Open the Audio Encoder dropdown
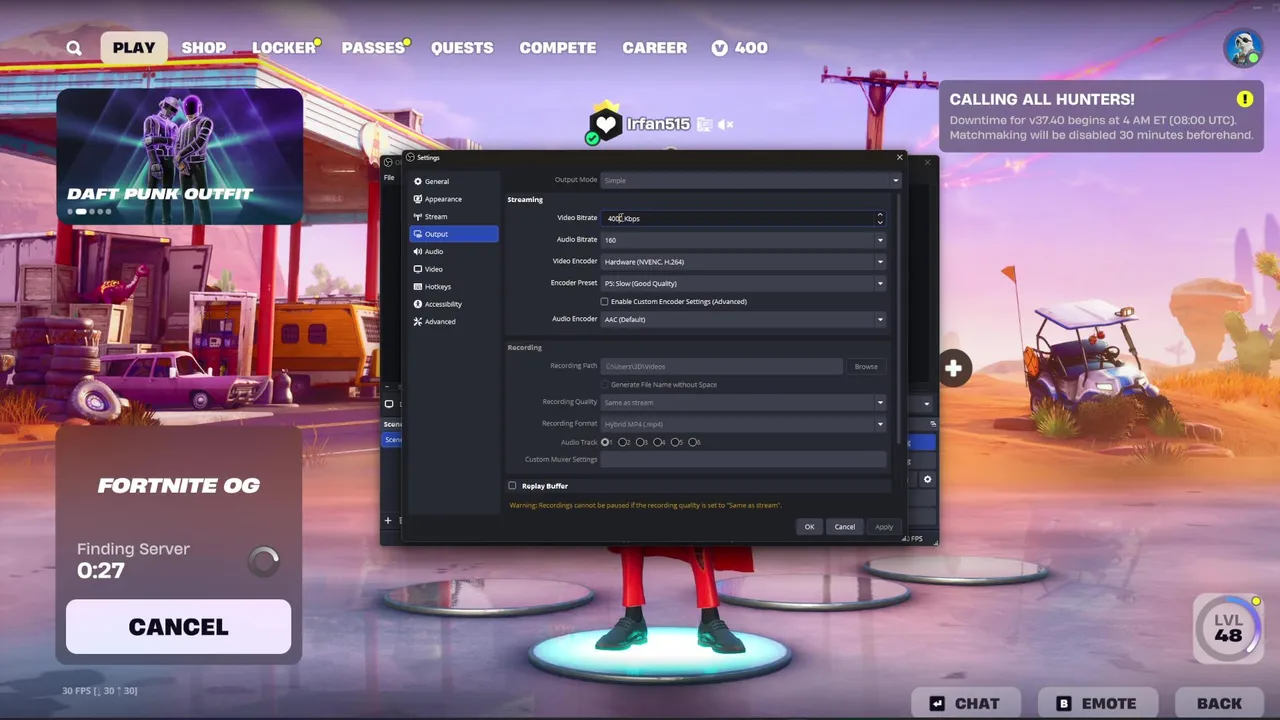Screen dimensions: 1280x720 [743, 319]
